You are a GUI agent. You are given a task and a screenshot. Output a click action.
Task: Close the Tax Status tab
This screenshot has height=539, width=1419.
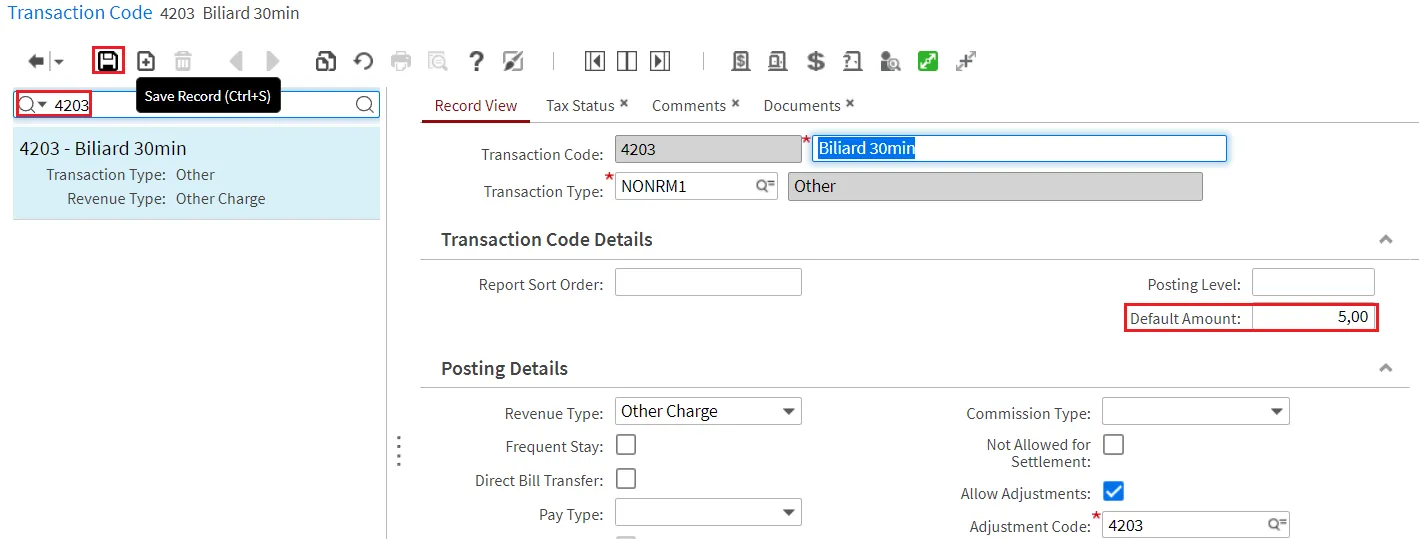624,103
